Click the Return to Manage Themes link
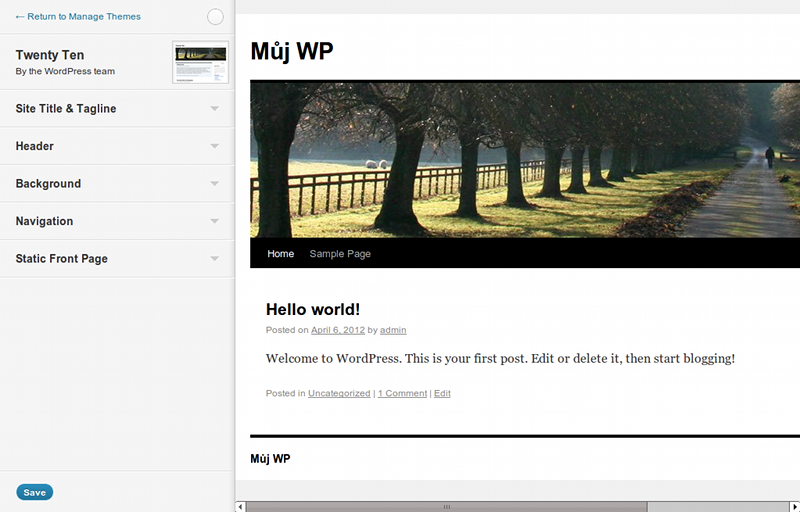 click(78, 16)
